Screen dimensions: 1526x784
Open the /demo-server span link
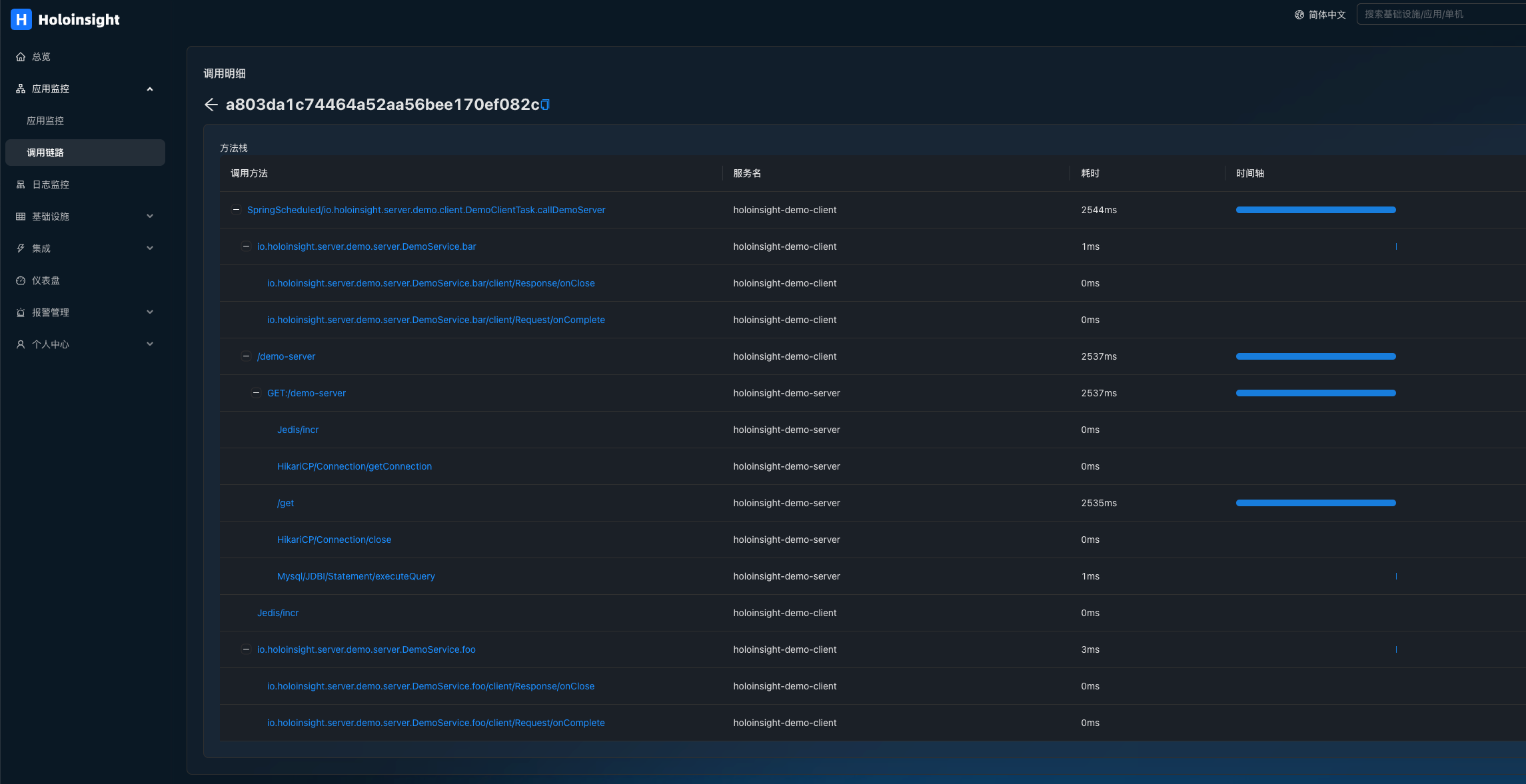tap(287, 356)
